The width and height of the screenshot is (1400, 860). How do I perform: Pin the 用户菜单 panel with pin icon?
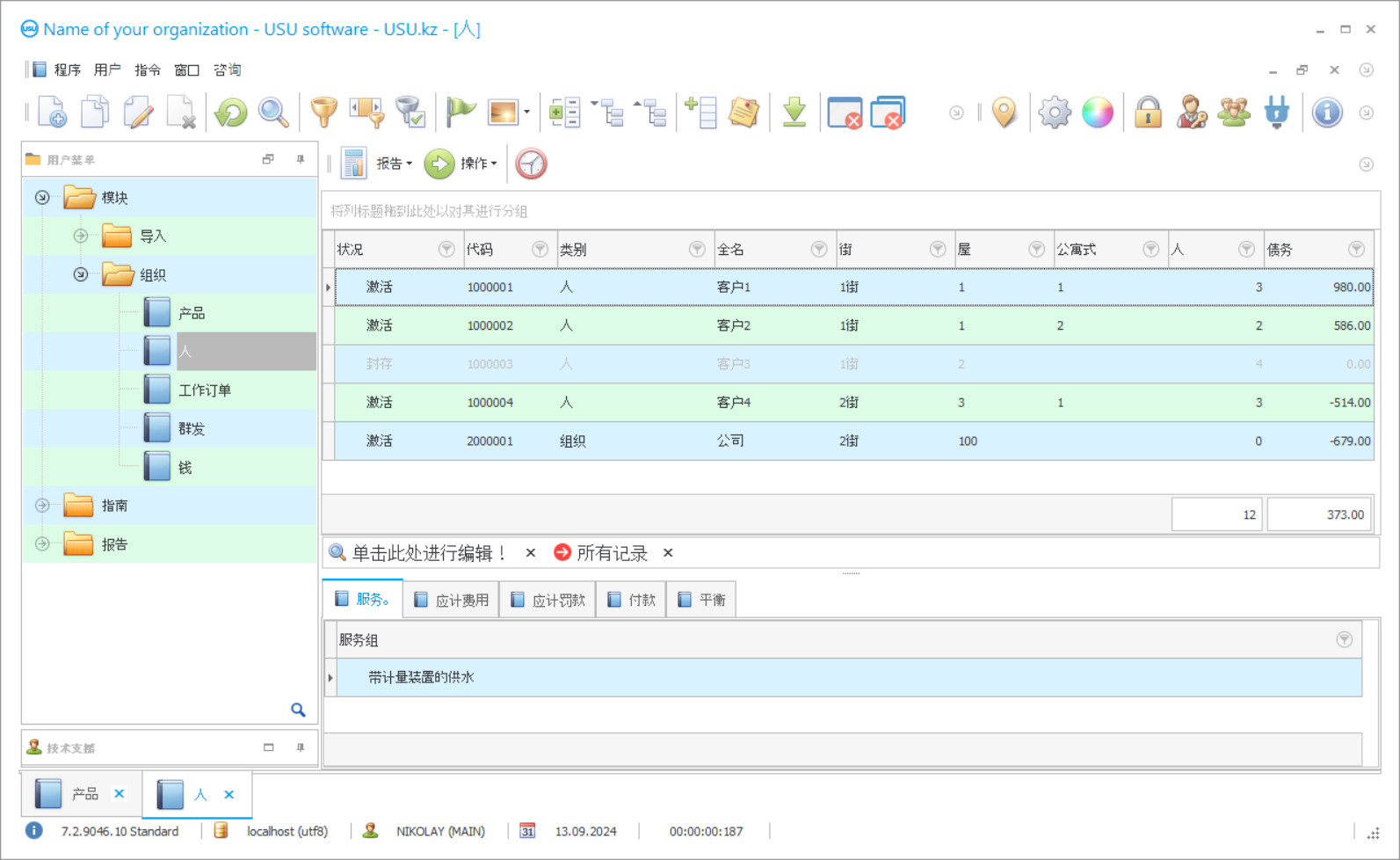pyautogui.click(x=301, y=159)
